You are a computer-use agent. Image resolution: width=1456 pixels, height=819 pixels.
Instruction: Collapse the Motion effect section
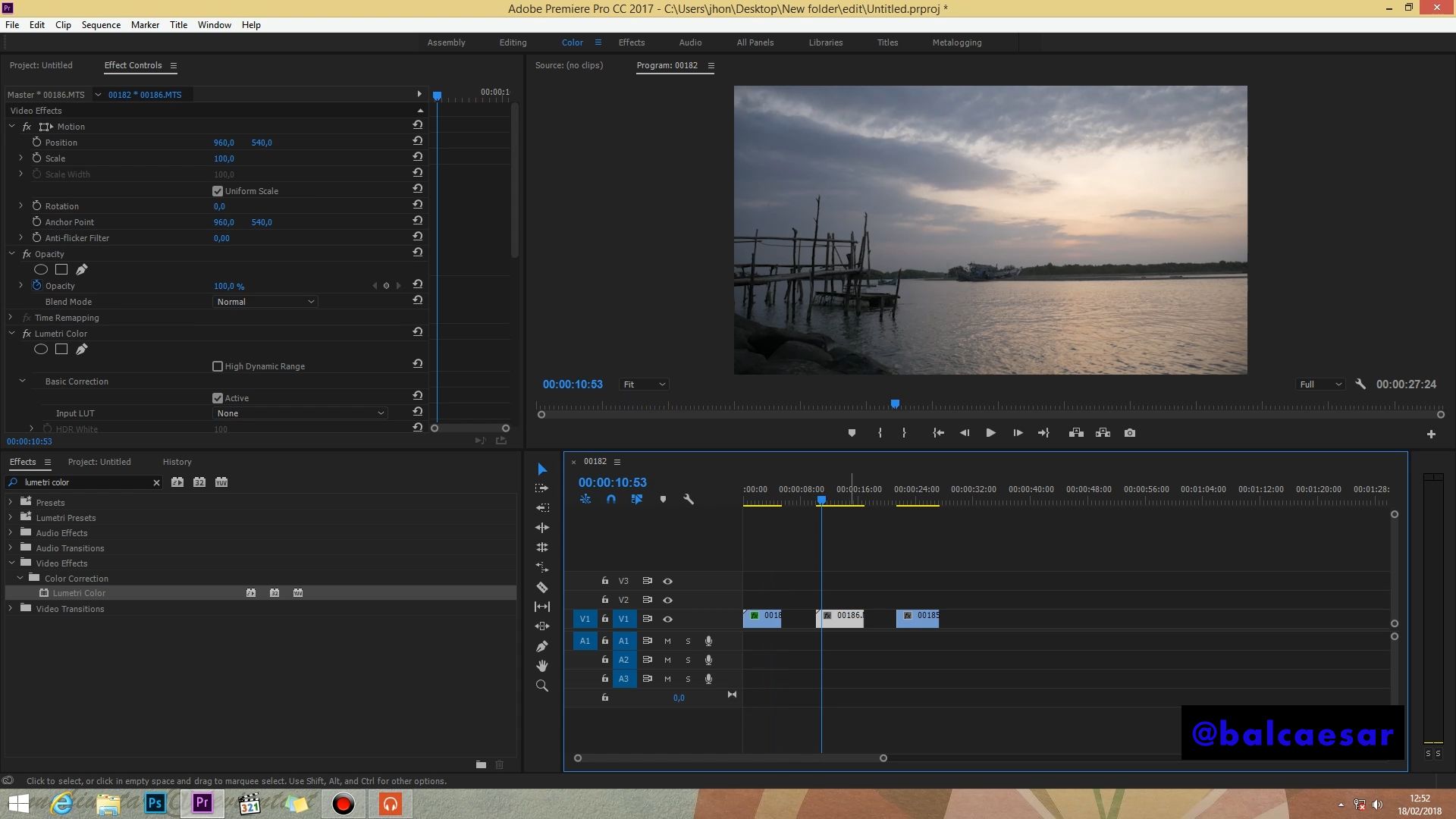(11, 126)
